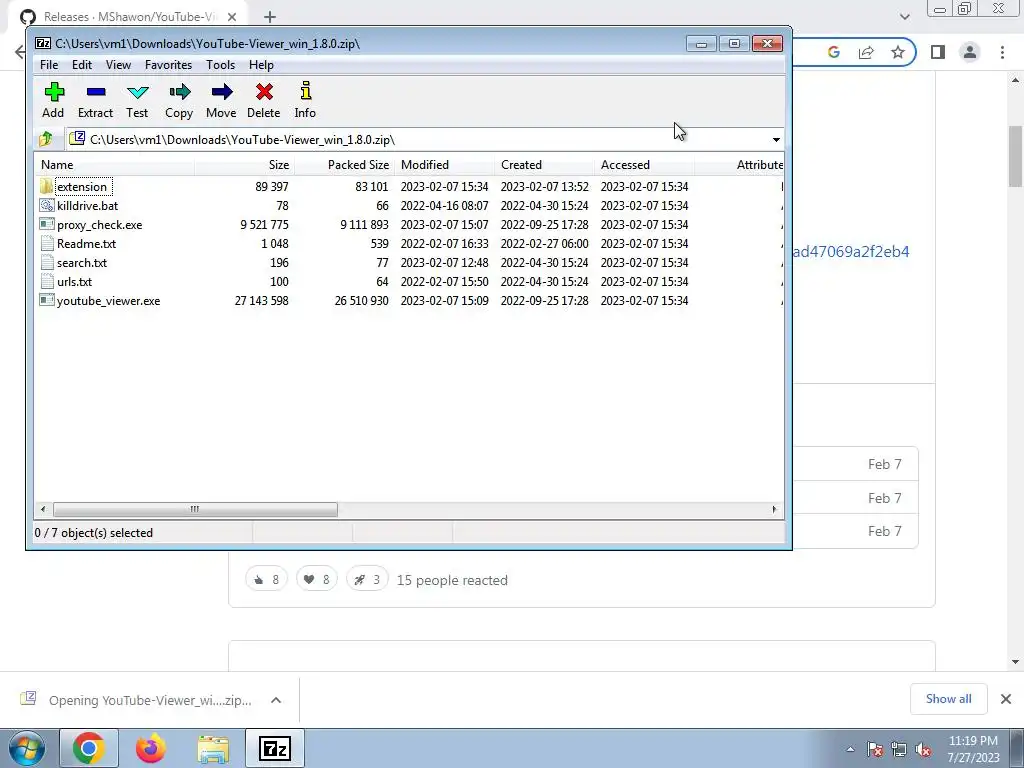Select search.txt in the file list
The image size is (1024, 768).
click(82, 263)
